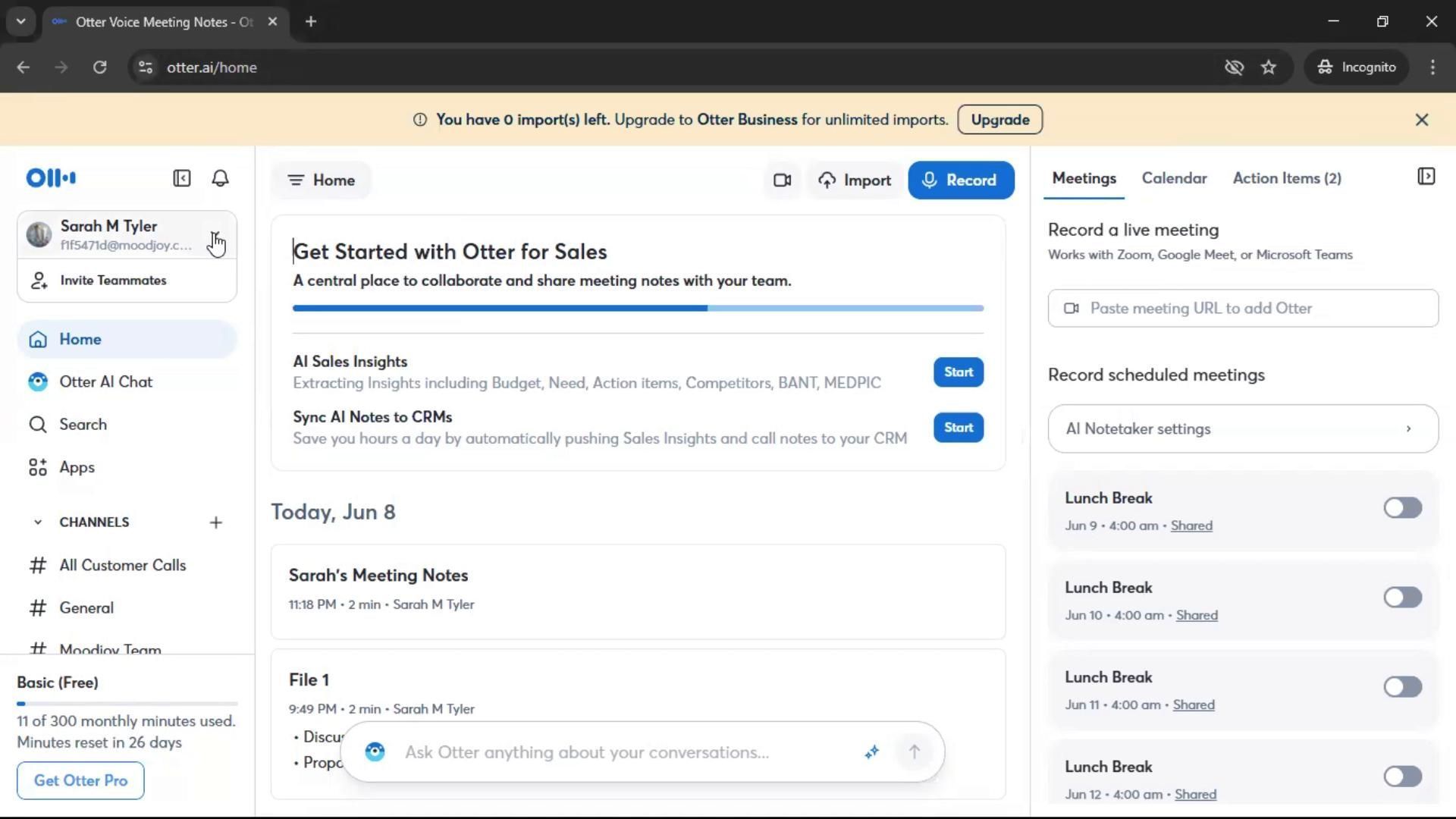Click the sparkle icon in chat bar
1456x819 pixels.
(x=871, y=752)
